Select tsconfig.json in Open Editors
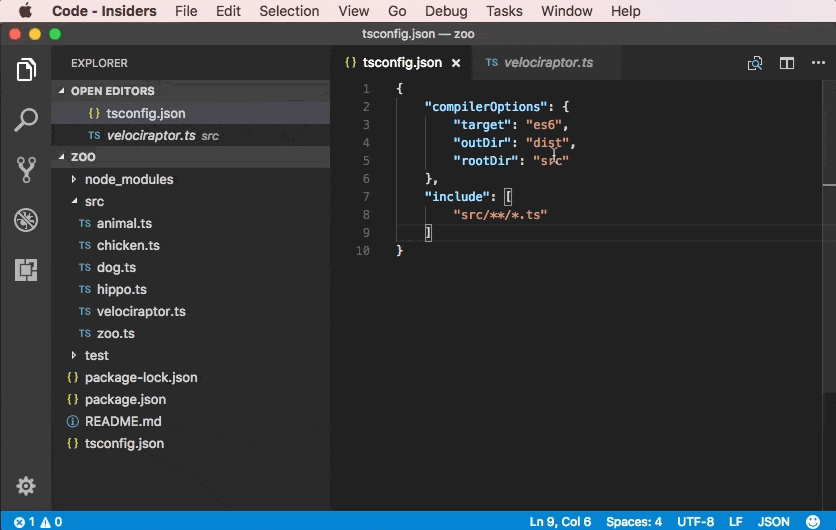 (x=190, y=113)
